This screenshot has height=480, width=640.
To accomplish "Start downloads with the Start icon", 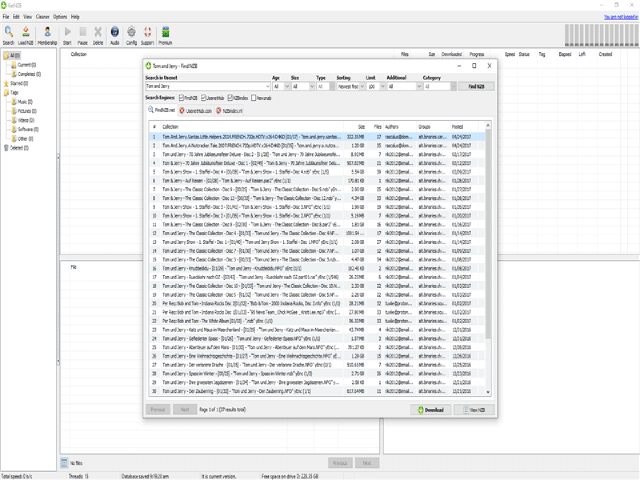I will pos(67,36).
